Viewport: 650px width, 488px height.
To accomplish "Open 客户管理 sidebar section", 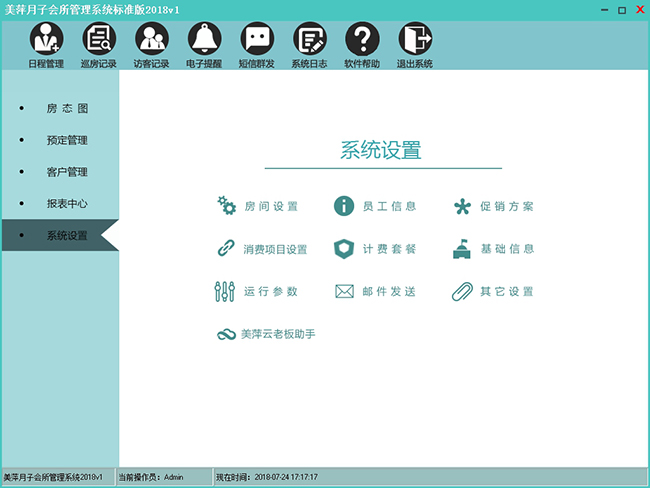I will [x=67, y=172].
